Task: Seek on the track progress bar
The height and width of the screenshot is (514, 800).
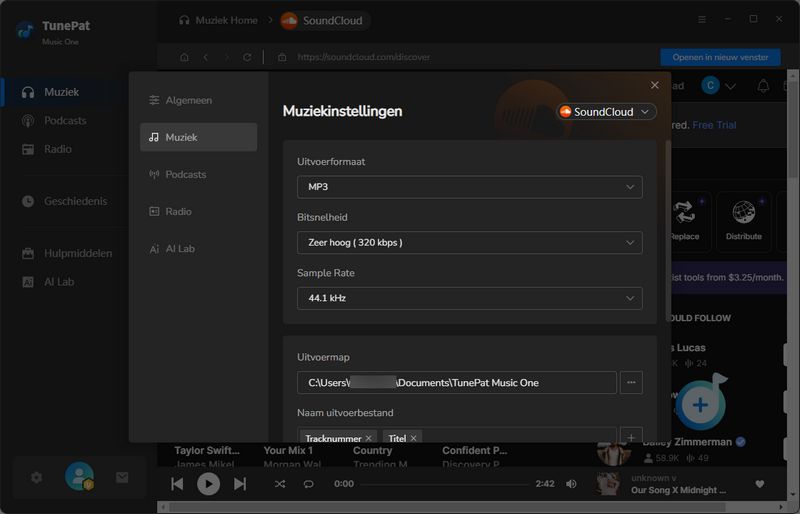Action: pyautogui.click(x=444, y=484)
